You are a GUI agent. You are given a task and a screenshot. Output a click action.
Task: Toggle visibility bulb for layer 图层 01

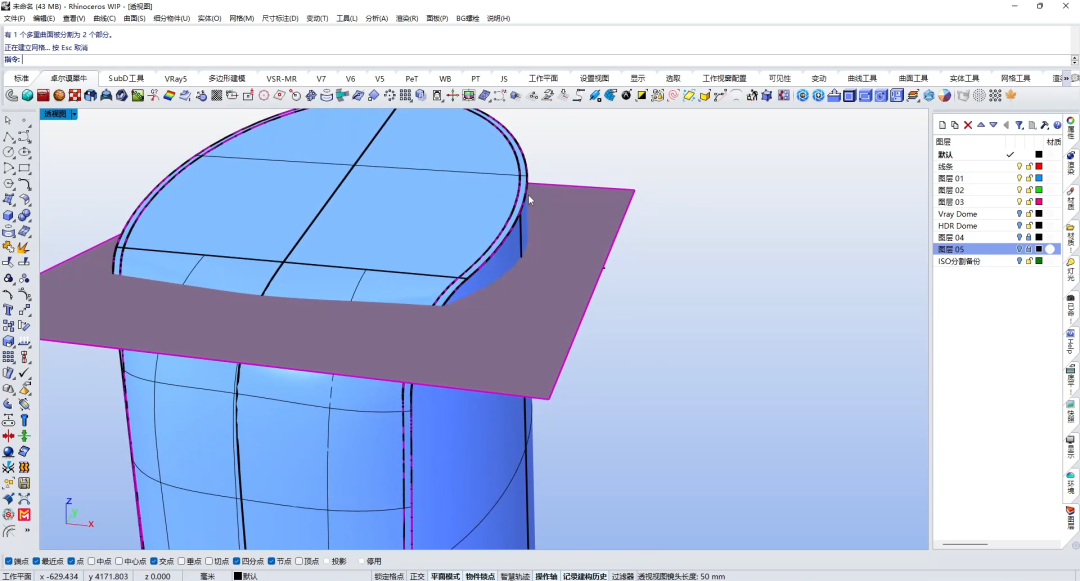pos(1019,178)
